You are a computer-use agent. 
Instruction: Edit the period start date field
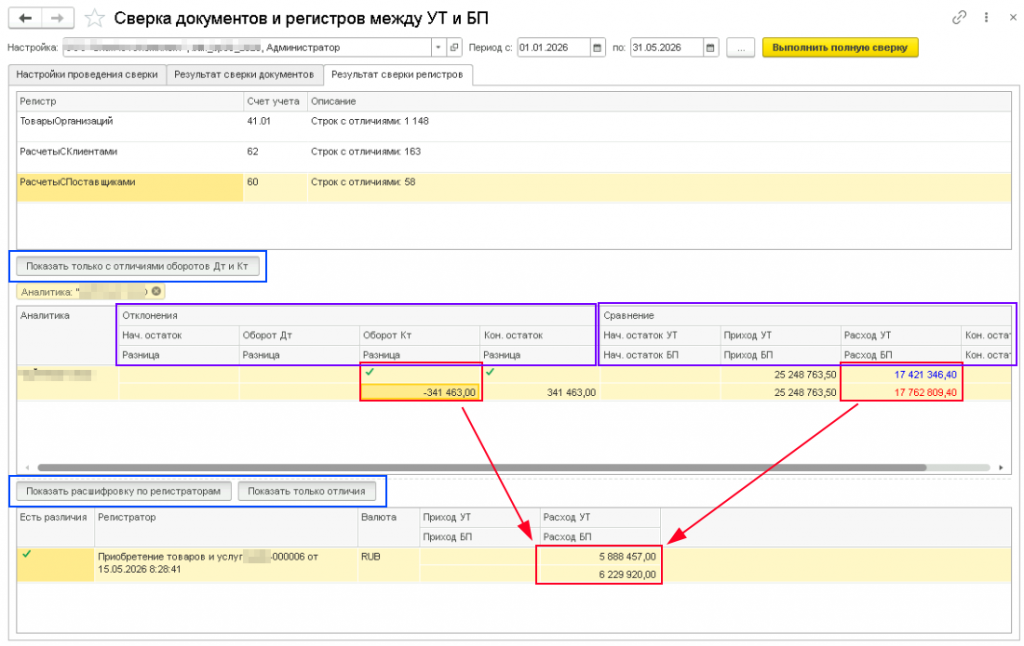(554, 48)
